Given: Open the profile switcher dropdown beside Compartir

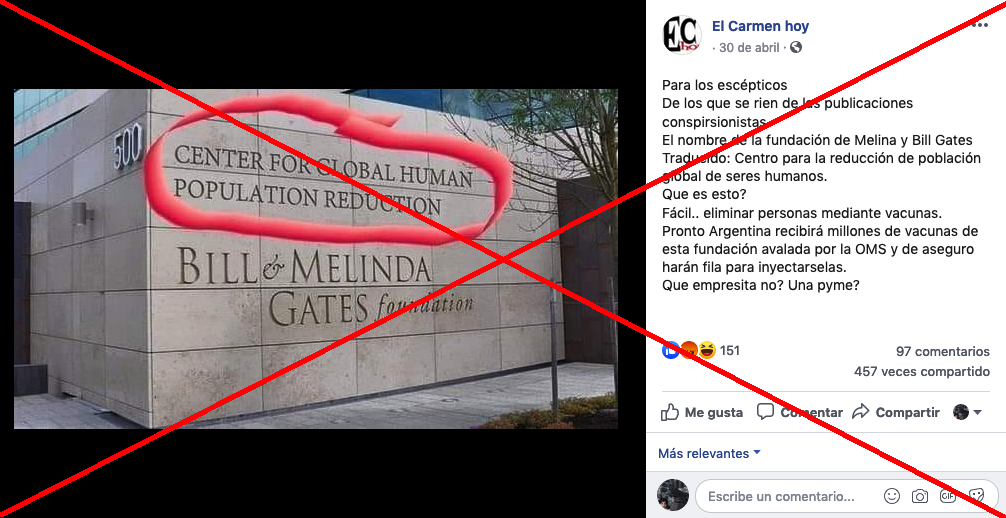Looking at the screenshot, I should [968, 412].
